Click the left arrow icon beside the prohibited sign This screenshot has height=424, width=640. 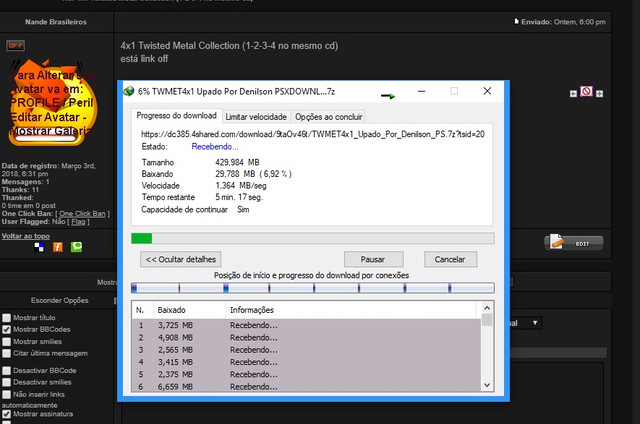pos(573,94)
